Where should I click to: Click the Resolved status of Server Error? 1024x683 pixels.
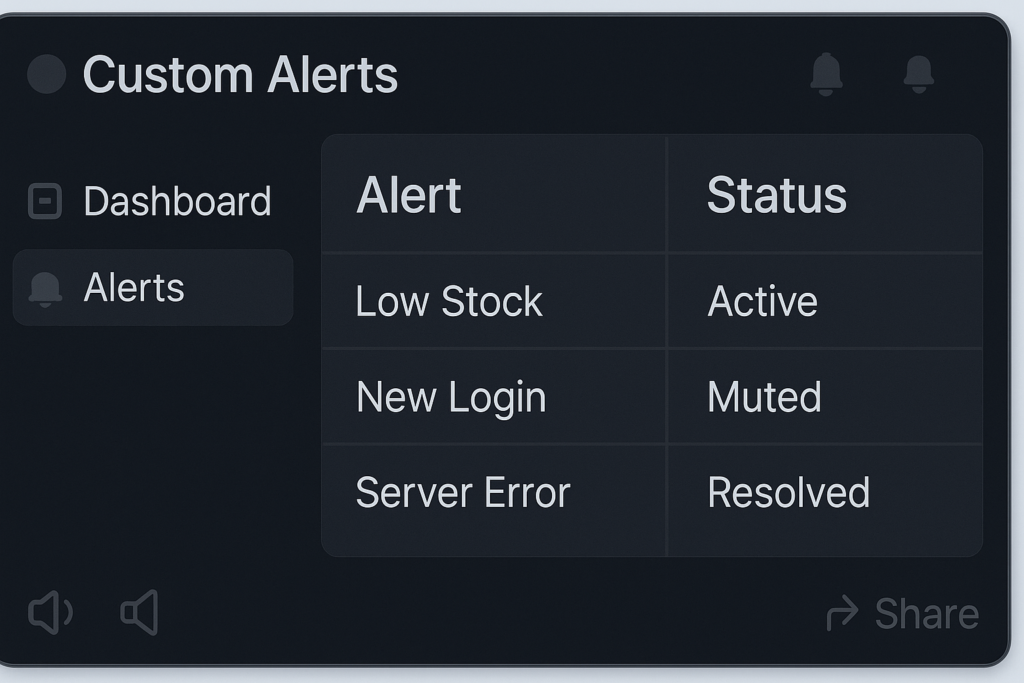click(788, 493)
